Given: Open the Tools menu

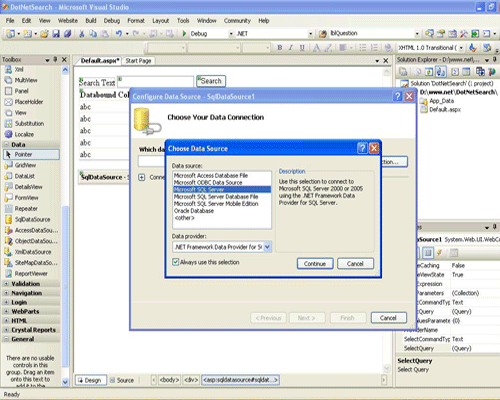Looking at the screenshot, I should pos(183,21).
